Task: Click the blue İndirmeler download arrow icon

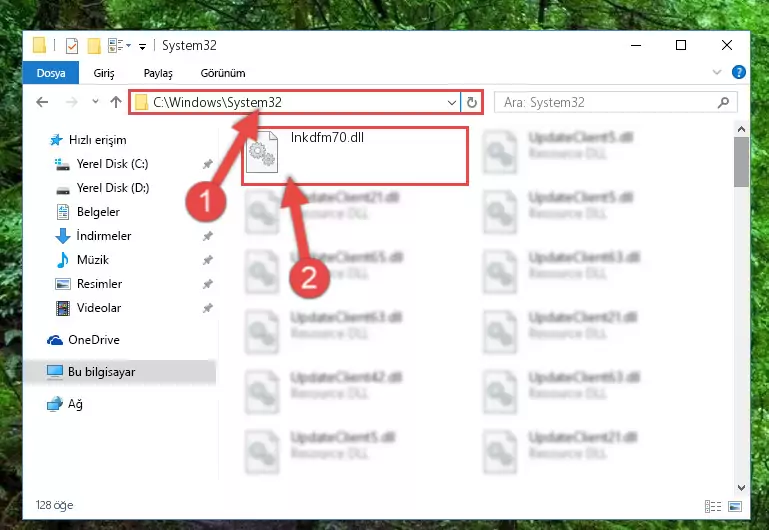Action: (x=62, y=236)
